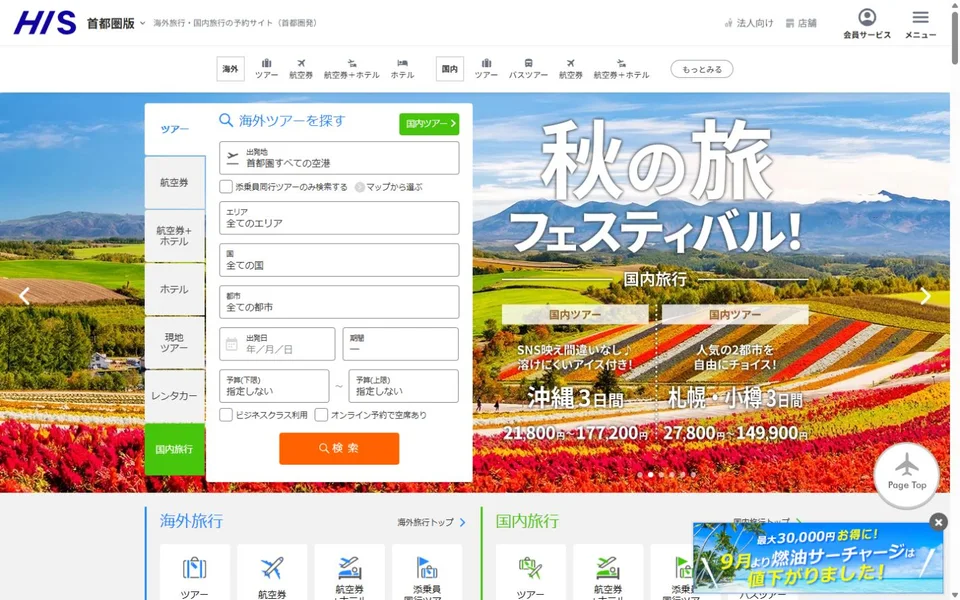
Task: Click the Page Top airplane button
Action: (x=907, y=475)
